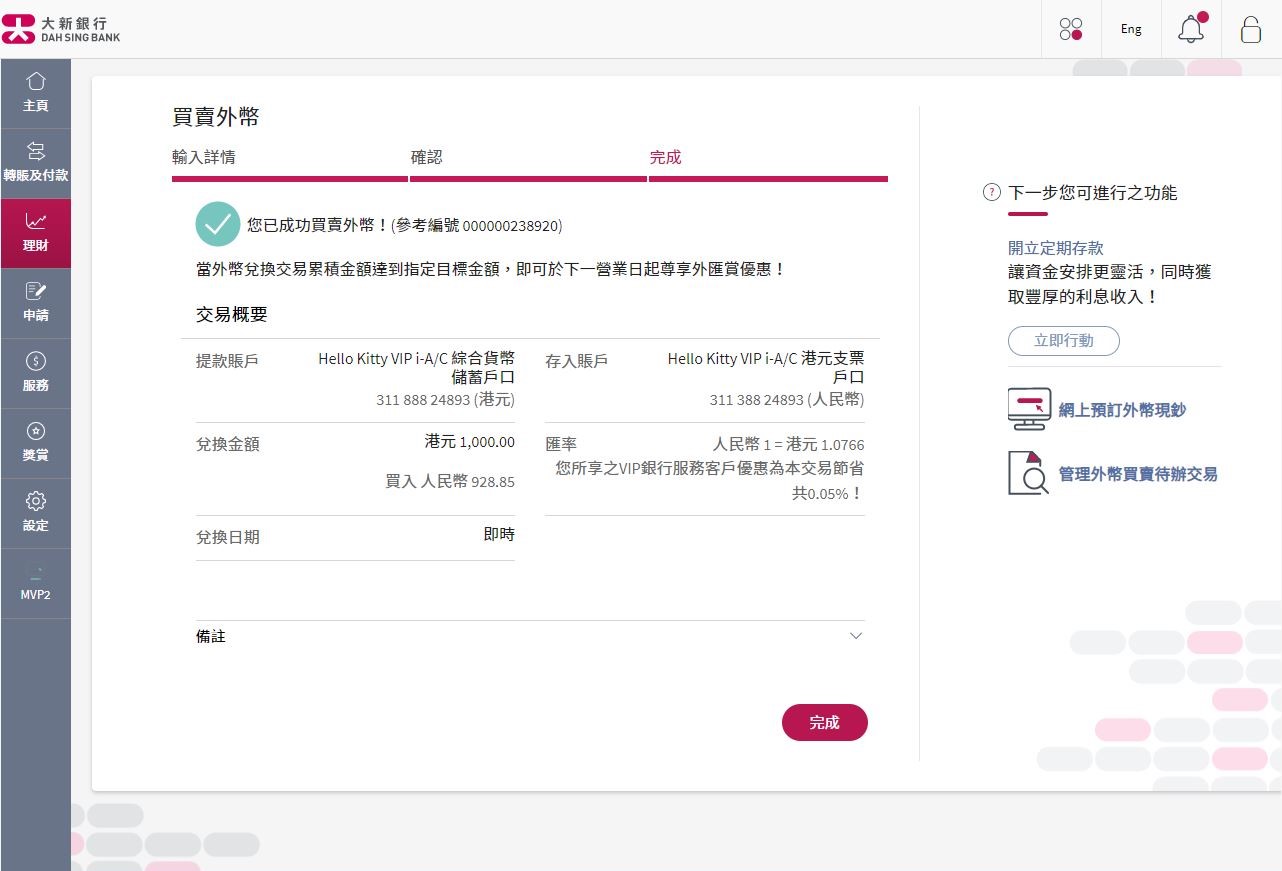The image size is (1282, 871).
Task: Click the lock logout icon
Action: point(1251,31)
